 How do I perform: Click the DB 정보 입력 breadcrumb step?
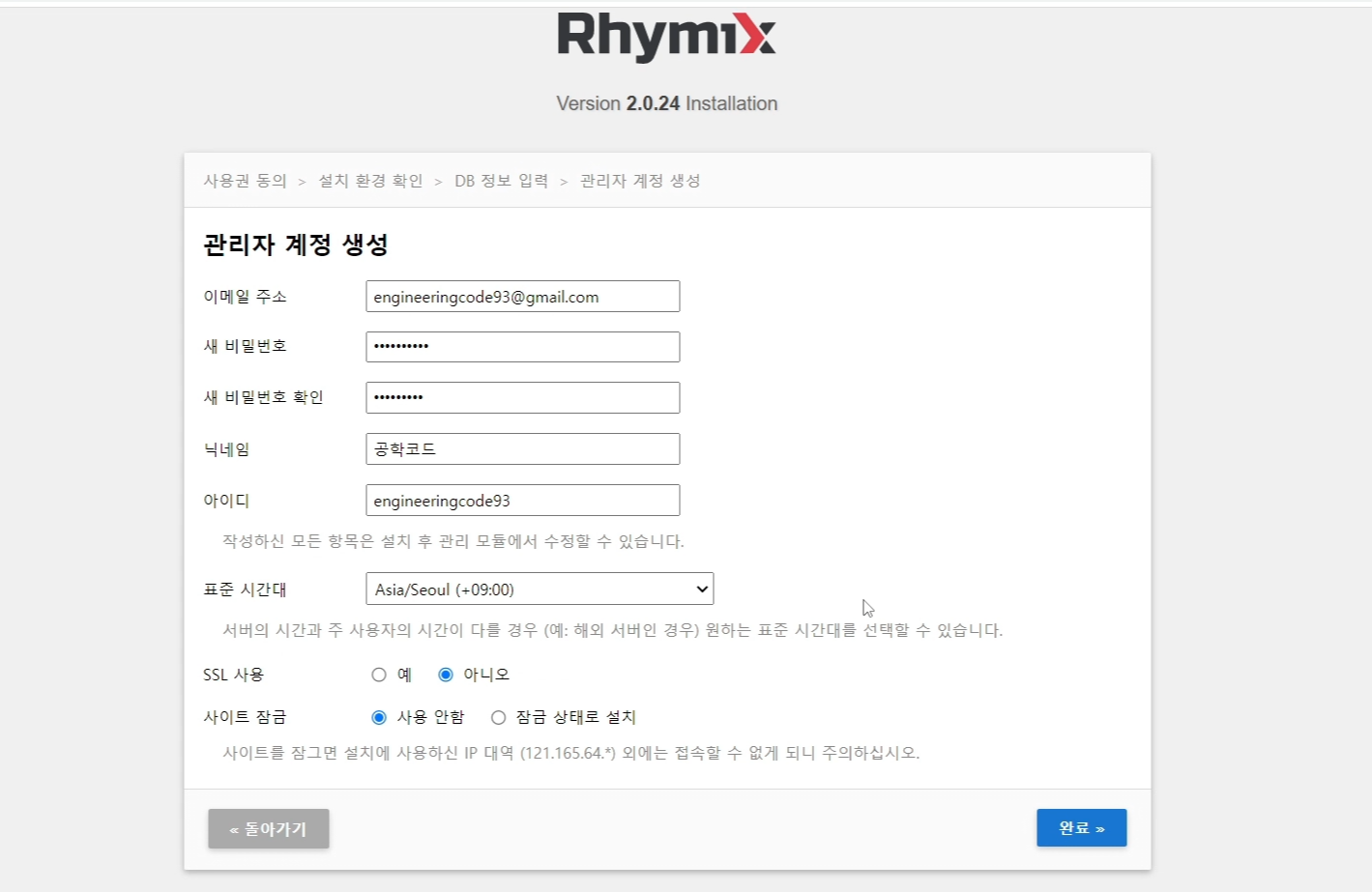[x=501, y=181]
